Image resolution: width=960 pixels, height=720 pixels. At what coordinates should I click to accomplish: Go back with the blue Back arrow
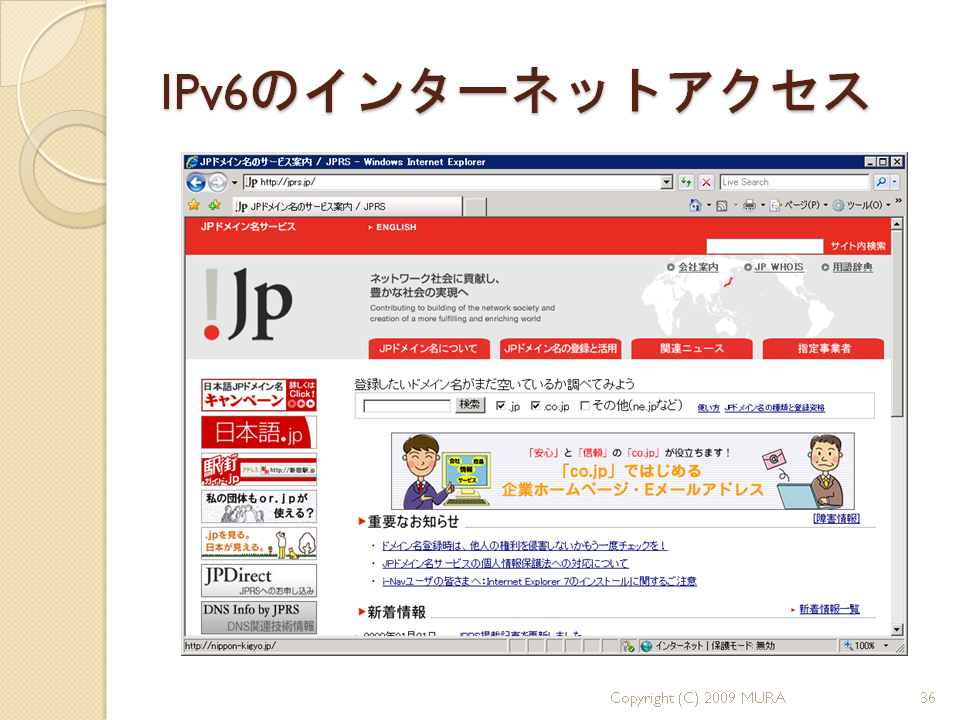pyautogui.click(x=196, y=182)
